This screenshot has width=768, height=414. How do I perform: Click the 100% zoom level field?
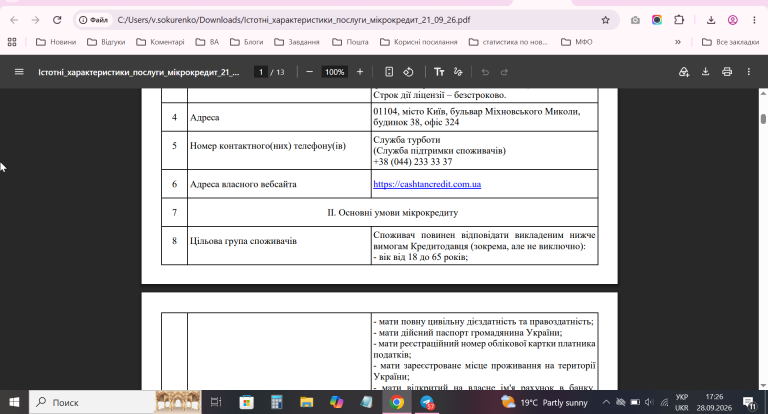335,72
